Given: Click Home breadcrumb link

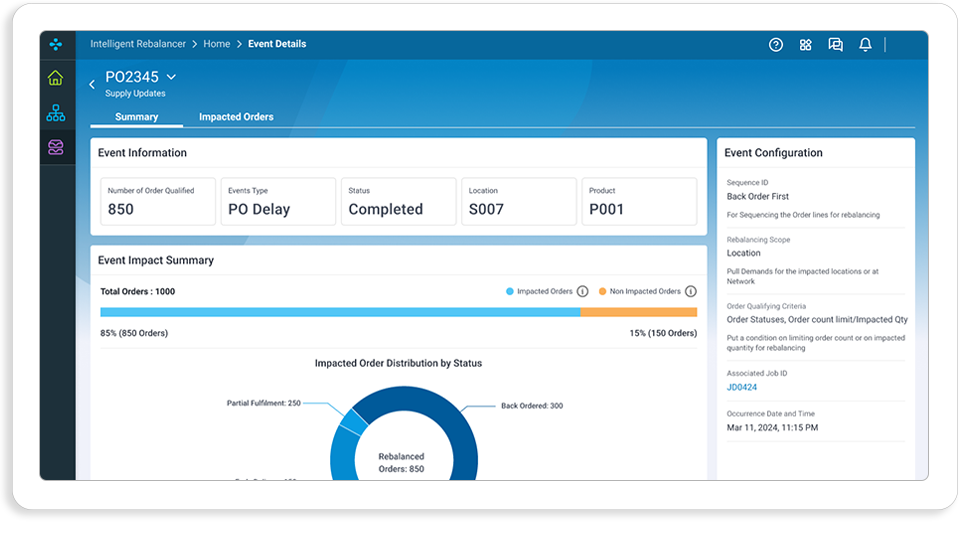Looking at the screenshot, I should pyautogui.click(x=217, y=44).
